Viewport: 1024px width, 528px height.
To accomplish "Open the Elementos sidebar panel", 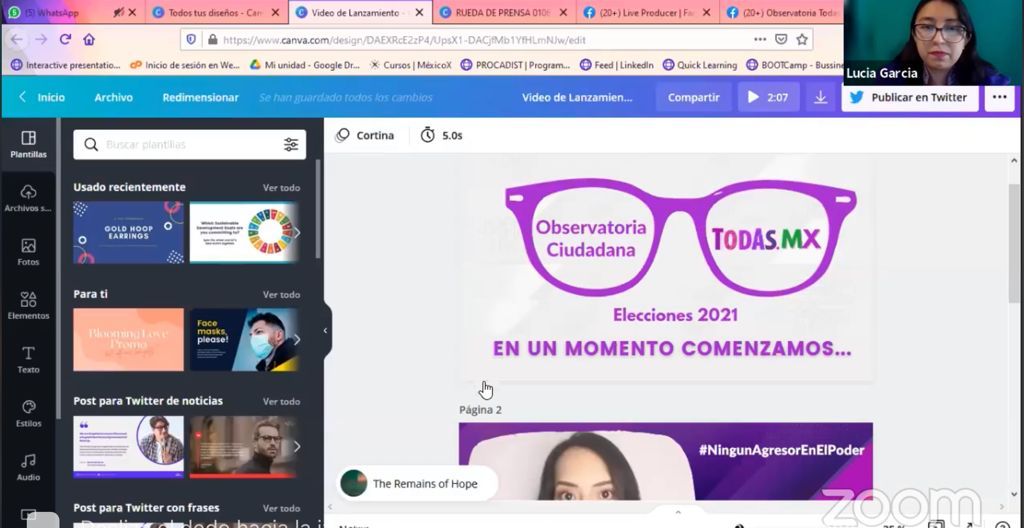I will (x=28, y=306).
